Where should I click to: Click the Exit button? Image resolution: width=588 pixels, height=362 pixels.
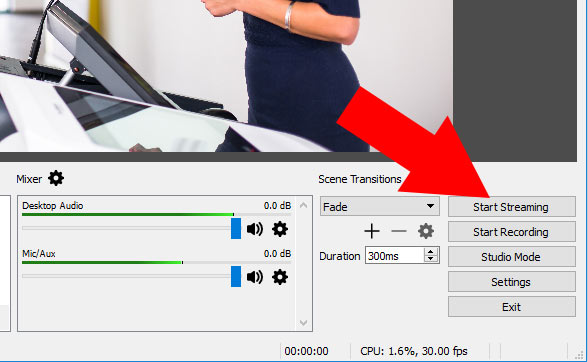(512, 307)
